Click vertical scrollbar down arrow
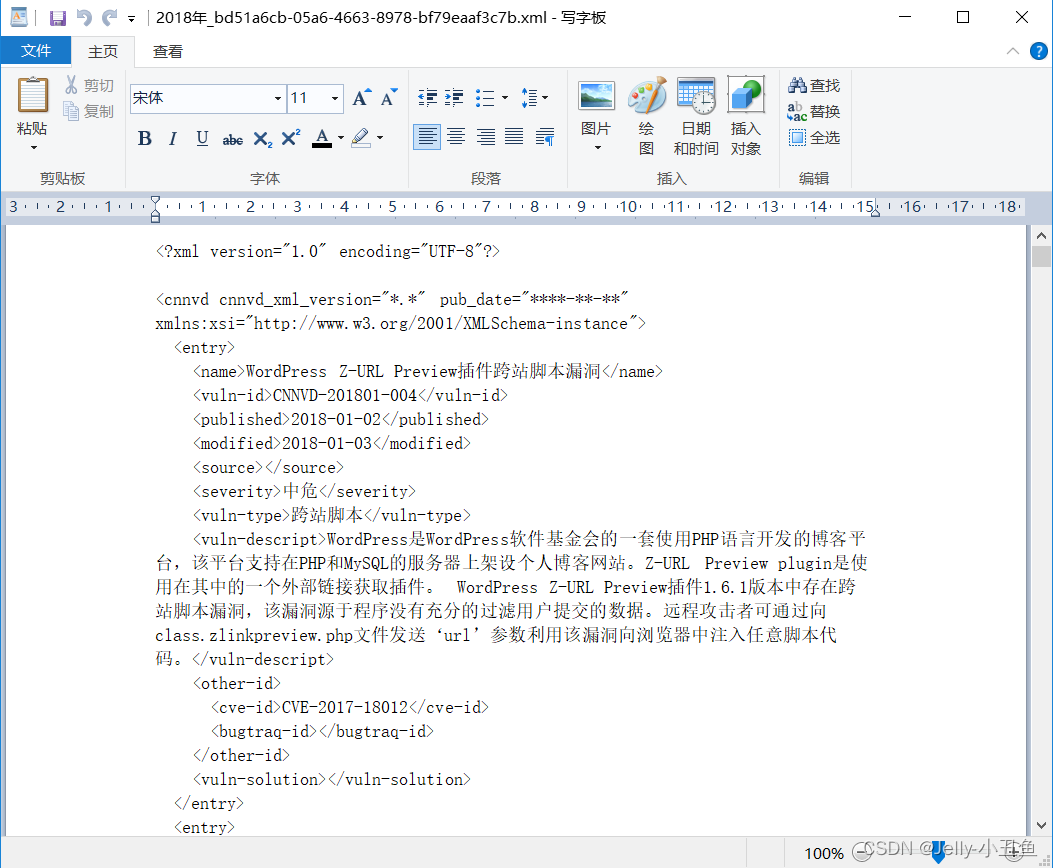This screenshot has width=1053, height=868. (x=1041, y=825)
